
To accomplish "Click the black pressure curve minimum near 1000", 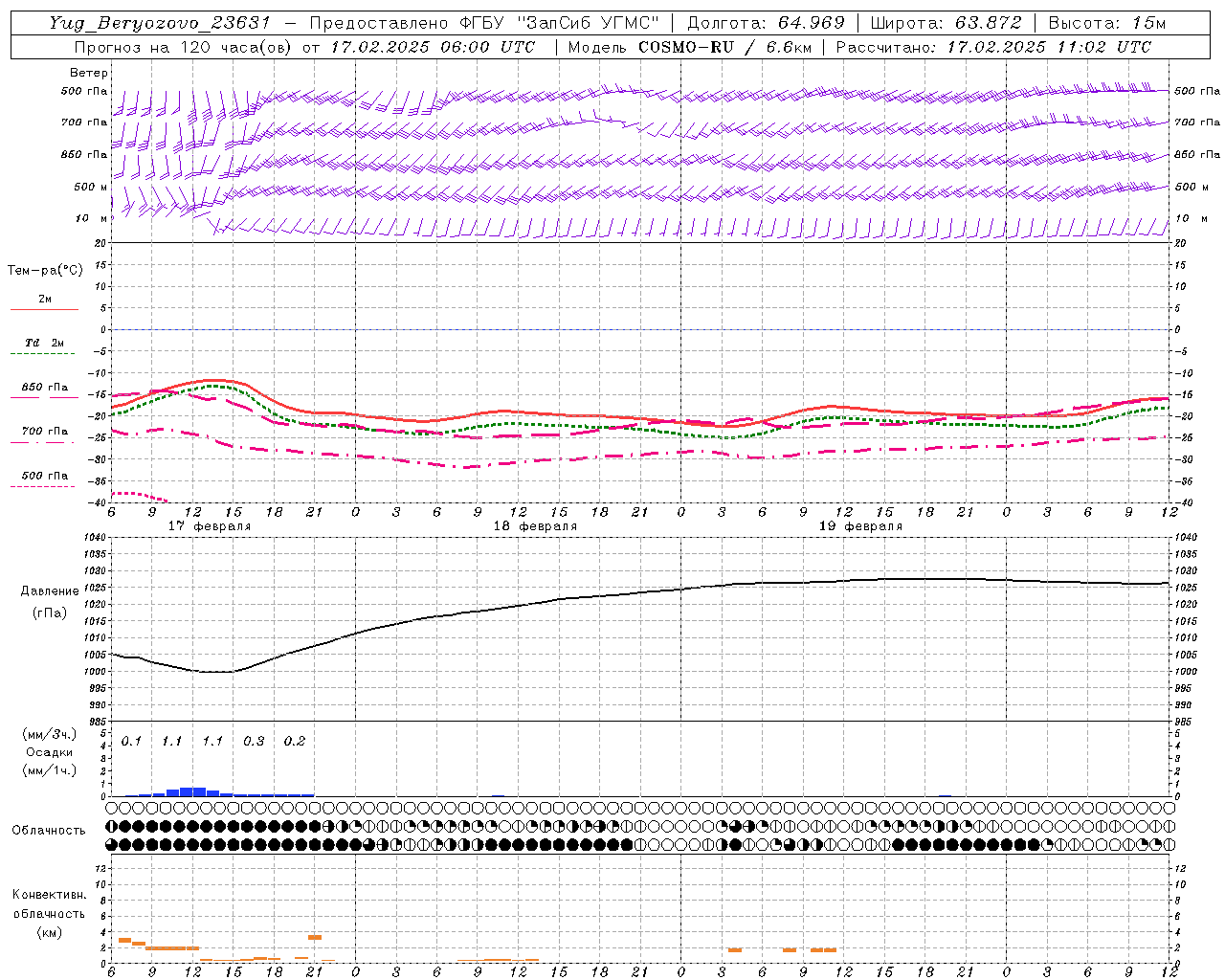I will coord(218,672).
